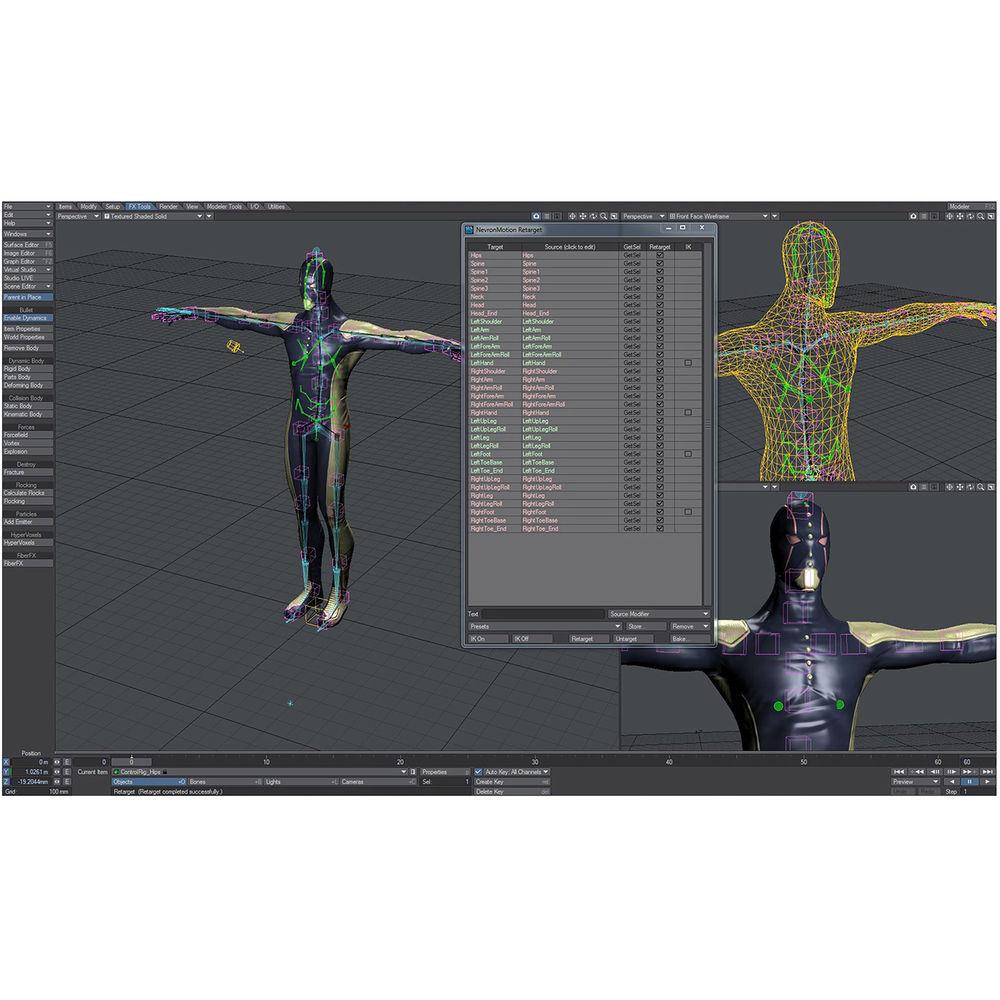
Task: Click the camera icon in top-right viewport header
Action: tap(914, 216)
